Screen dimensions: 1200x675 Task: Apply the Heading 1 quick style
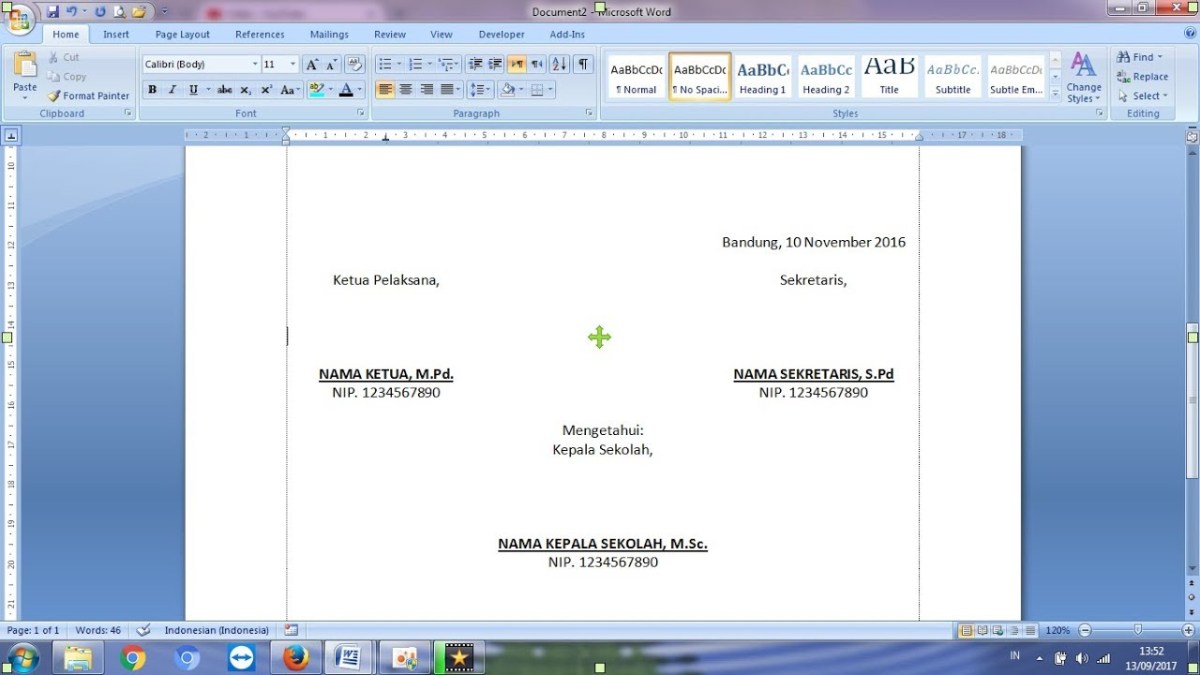(x=762, y=75)
